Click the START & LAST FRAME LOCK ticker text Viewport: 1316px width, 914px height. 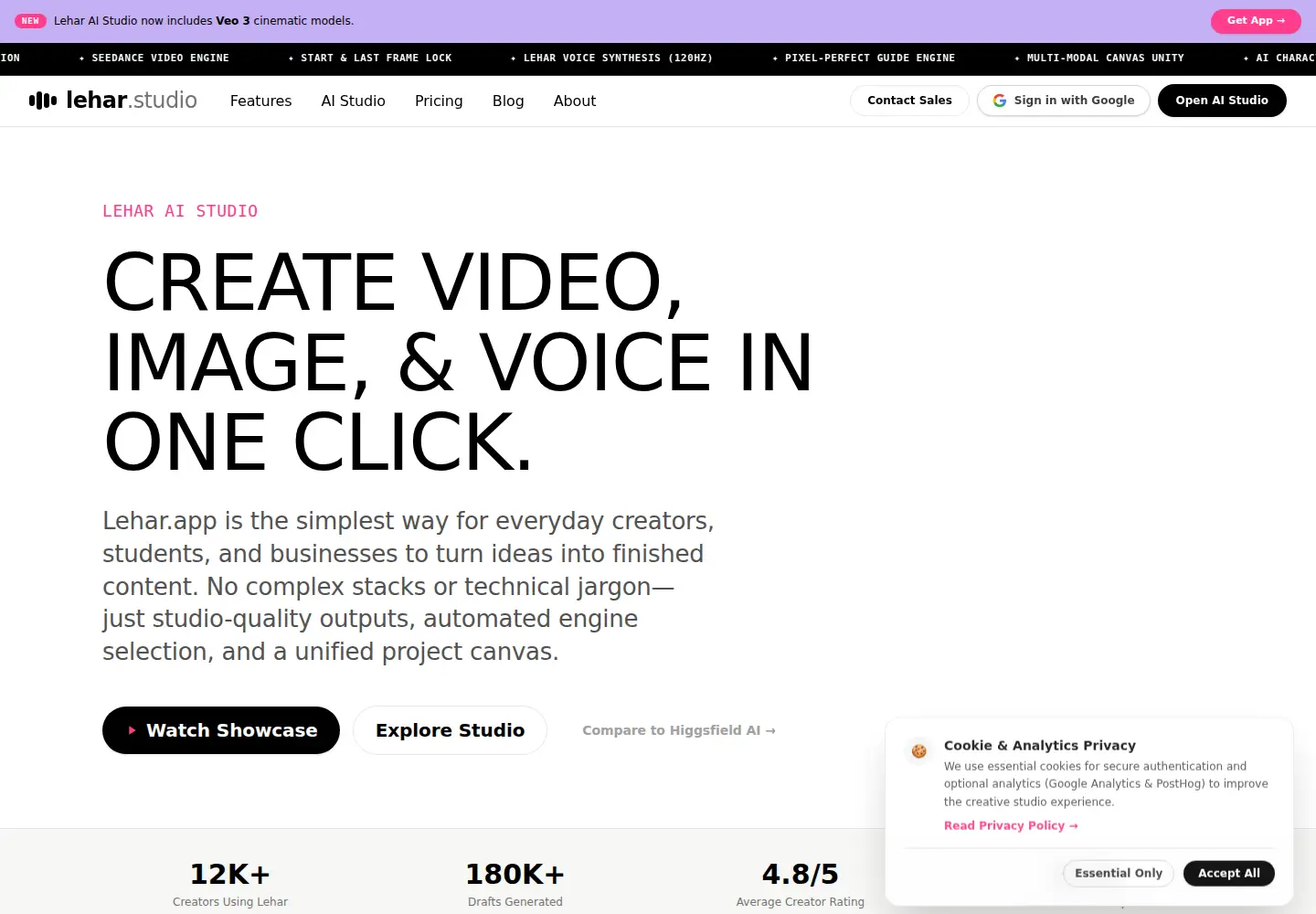coord(377,58)
